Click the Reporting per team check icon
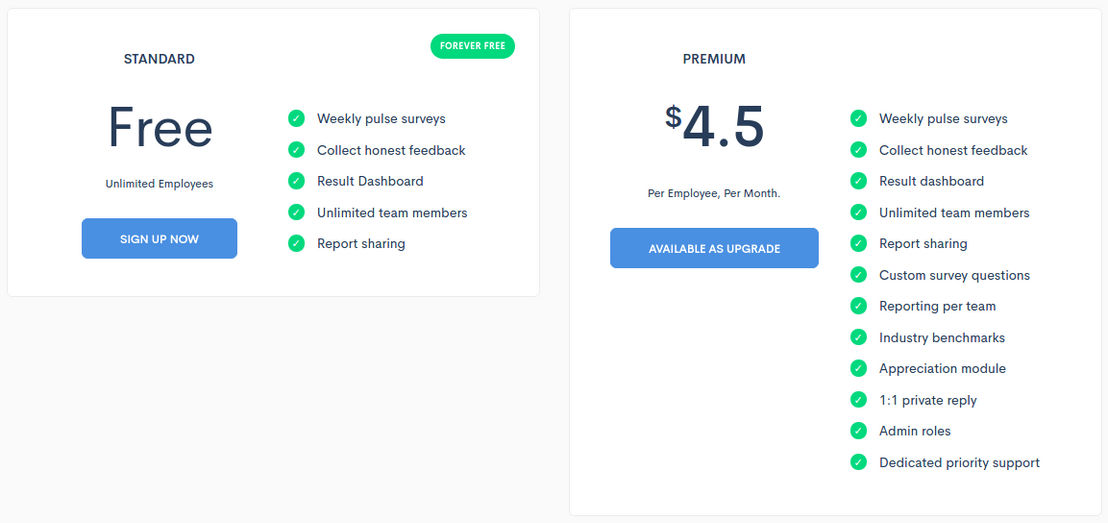 [859, 305]
